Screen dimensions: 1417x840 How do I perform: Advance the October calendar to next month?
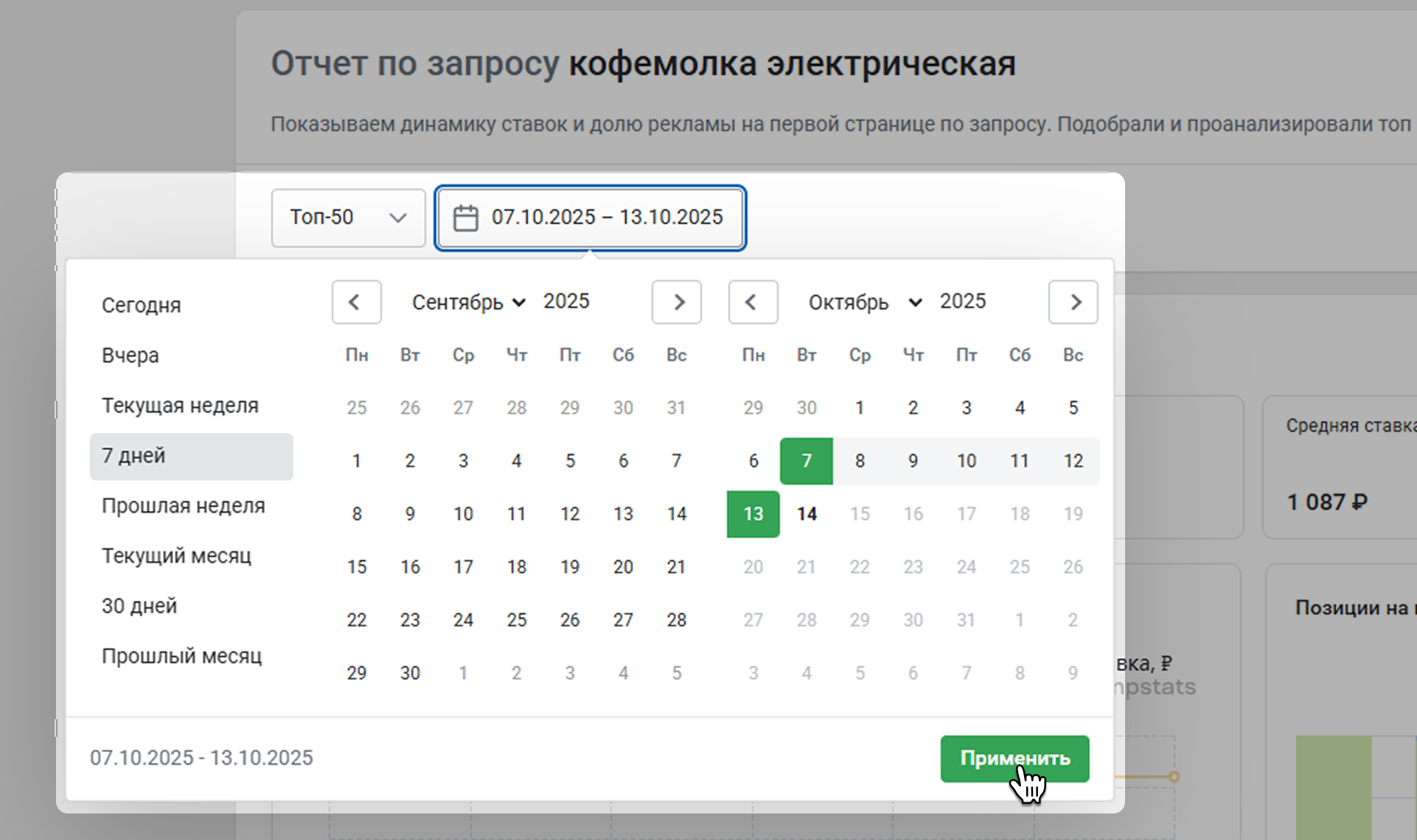coord(1073,302)
